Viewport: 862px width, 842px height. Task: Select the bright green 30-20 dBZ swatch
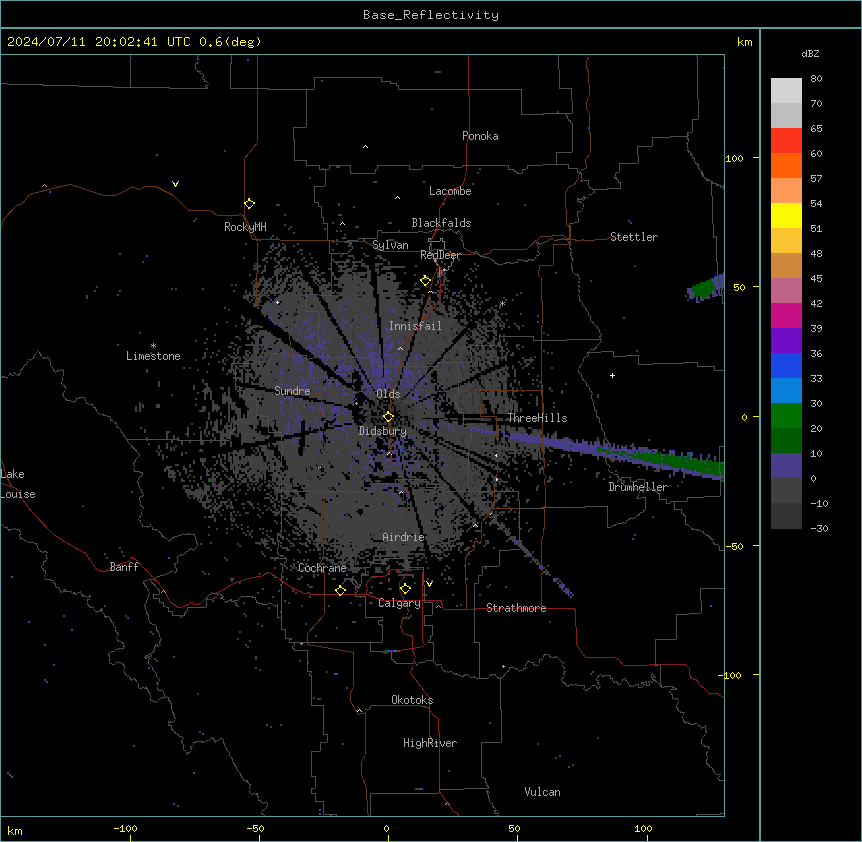pos(786,416)
